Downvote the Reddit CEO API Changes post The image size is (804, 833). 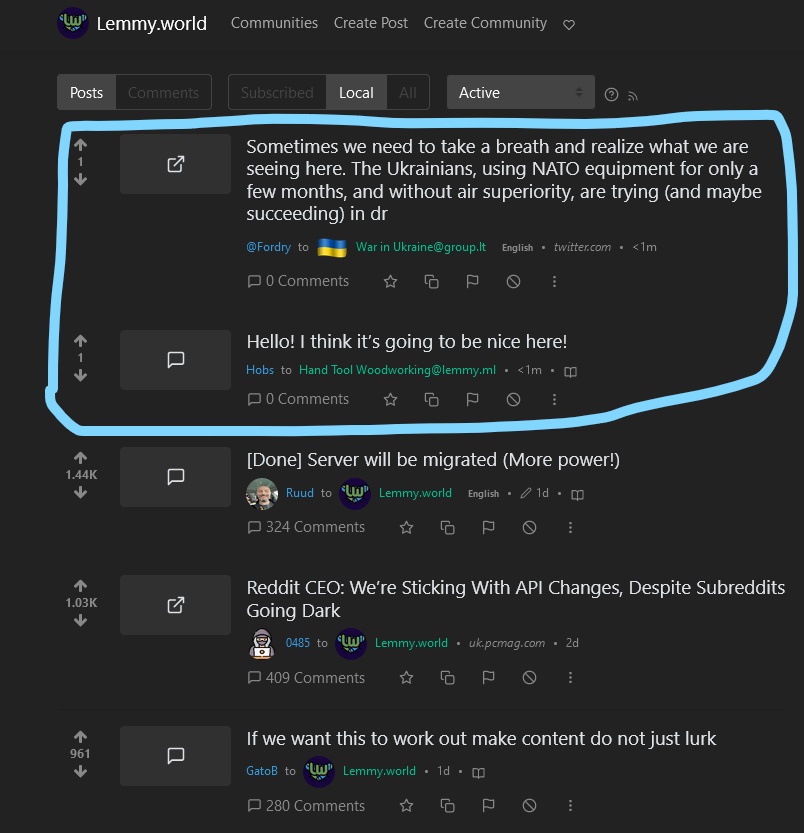point(80,620)
